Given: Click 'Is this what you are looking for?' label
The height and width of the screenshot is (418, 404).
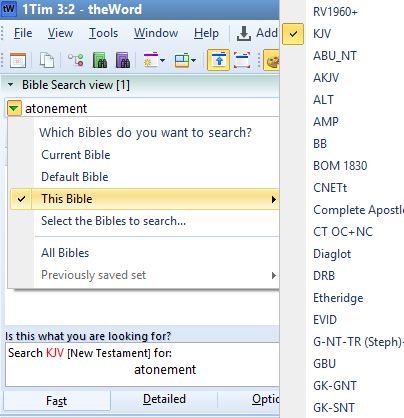Looking at the screenshot, I should click(88, 336).
